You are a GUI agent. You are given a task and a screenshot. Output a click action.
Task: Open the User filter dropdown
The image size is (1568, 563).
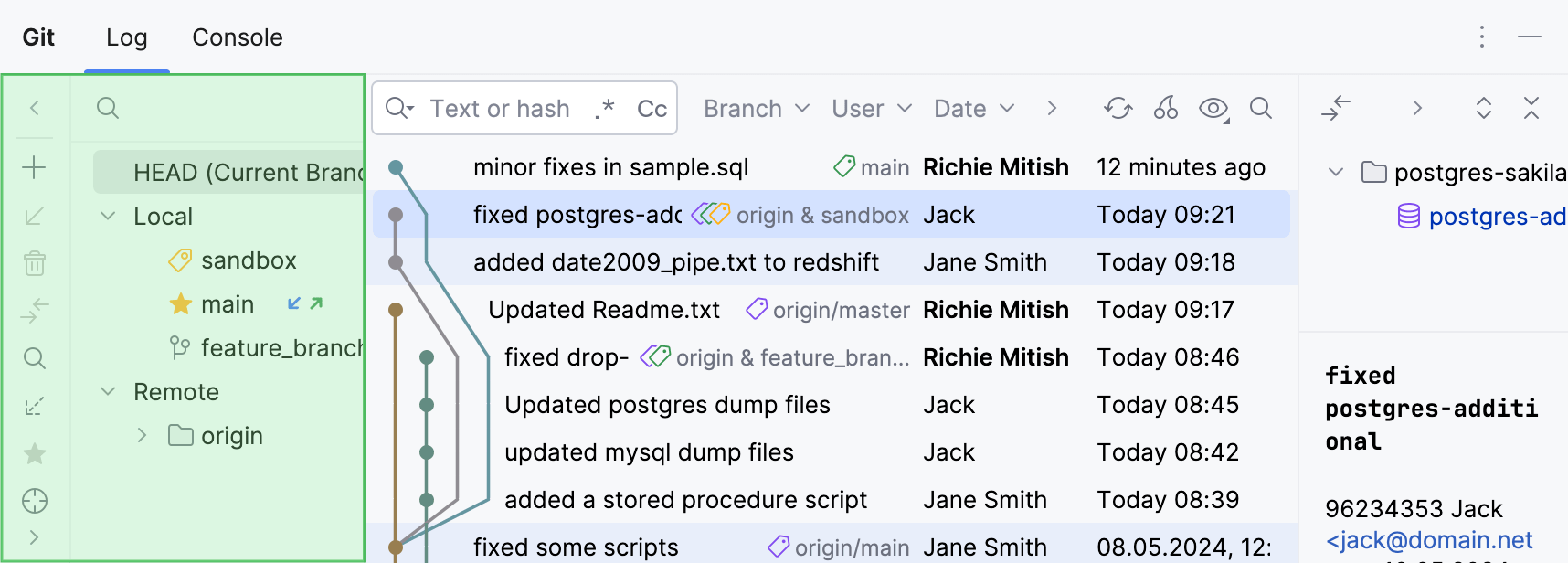[x=871, y=109]
